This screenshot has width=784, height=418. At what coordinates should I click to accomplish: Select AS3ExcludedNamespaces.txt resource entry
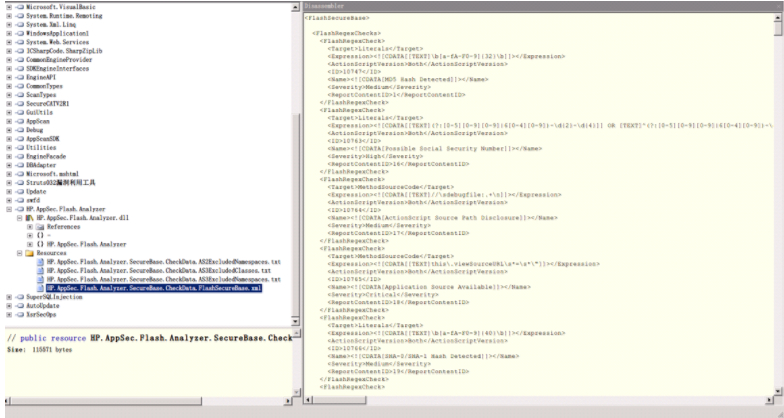point(164,280)
